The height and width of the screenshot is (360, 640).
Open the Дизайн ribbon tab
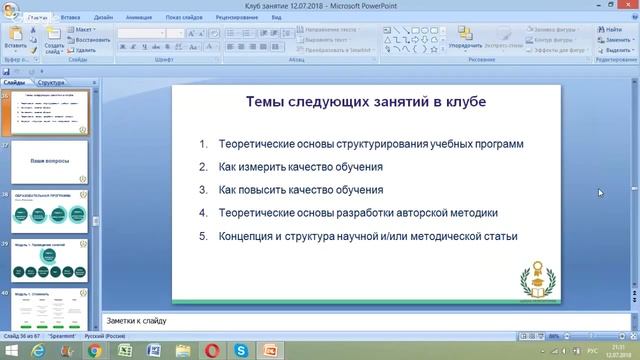tap(103, 18)
